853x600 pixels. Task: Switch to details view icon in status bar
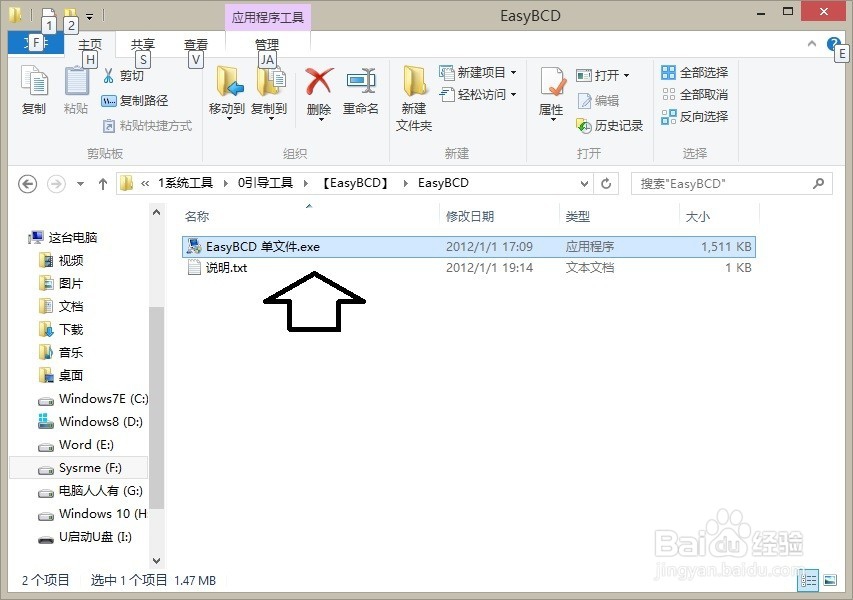(808, 580)
